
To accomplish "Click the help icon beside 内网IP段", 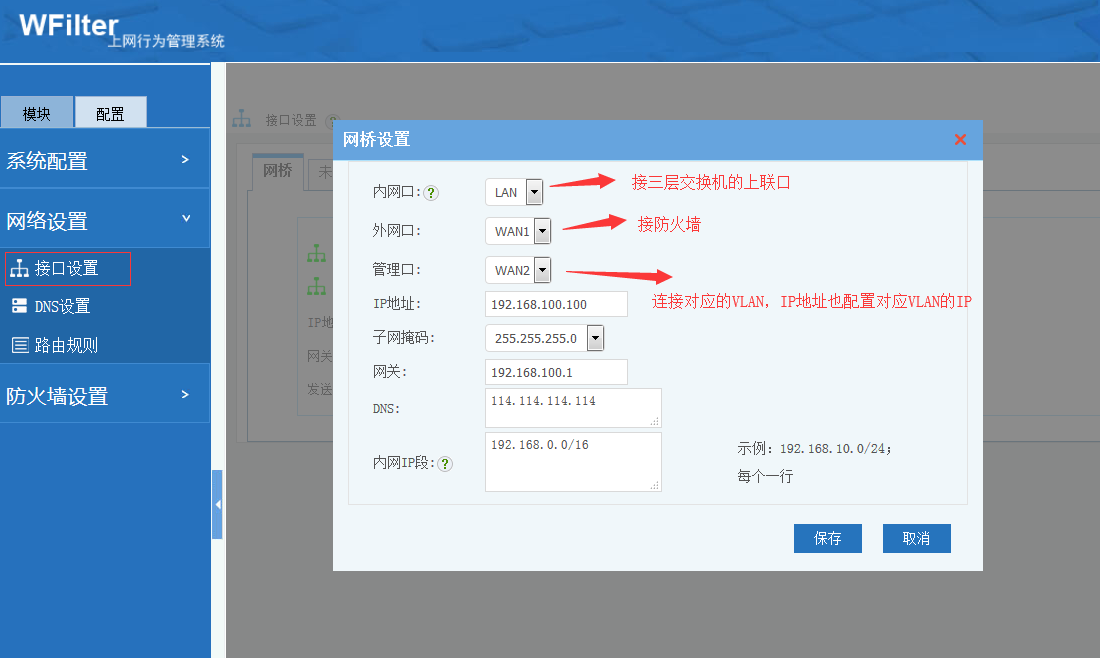I will click(x=445, y=464).
